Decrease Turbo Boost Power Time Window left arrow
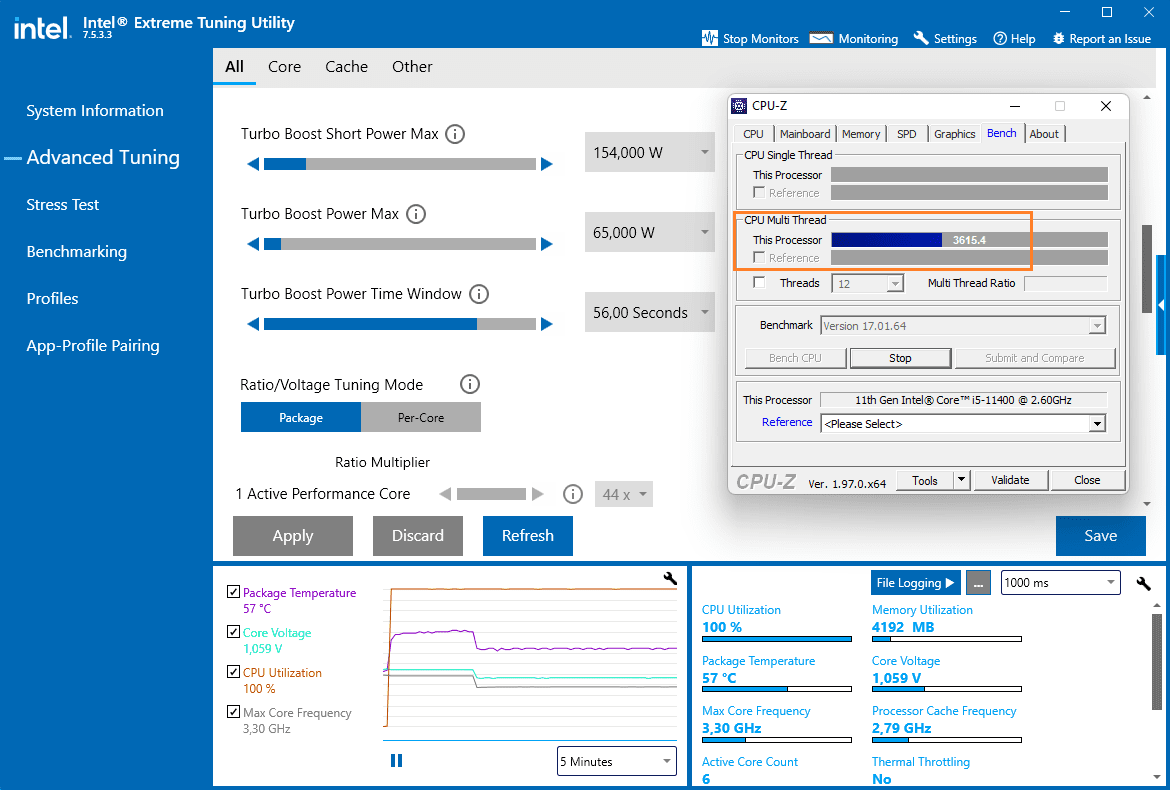 pyautogui.click(x=253, y=324)
